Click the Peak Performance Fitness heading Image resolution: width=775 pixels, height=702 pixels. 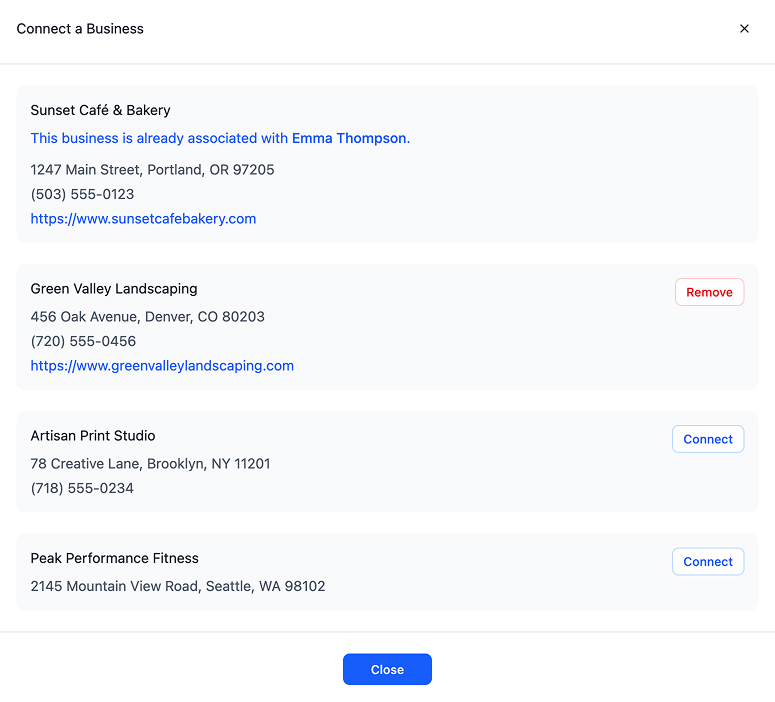(x=115, y=558)
